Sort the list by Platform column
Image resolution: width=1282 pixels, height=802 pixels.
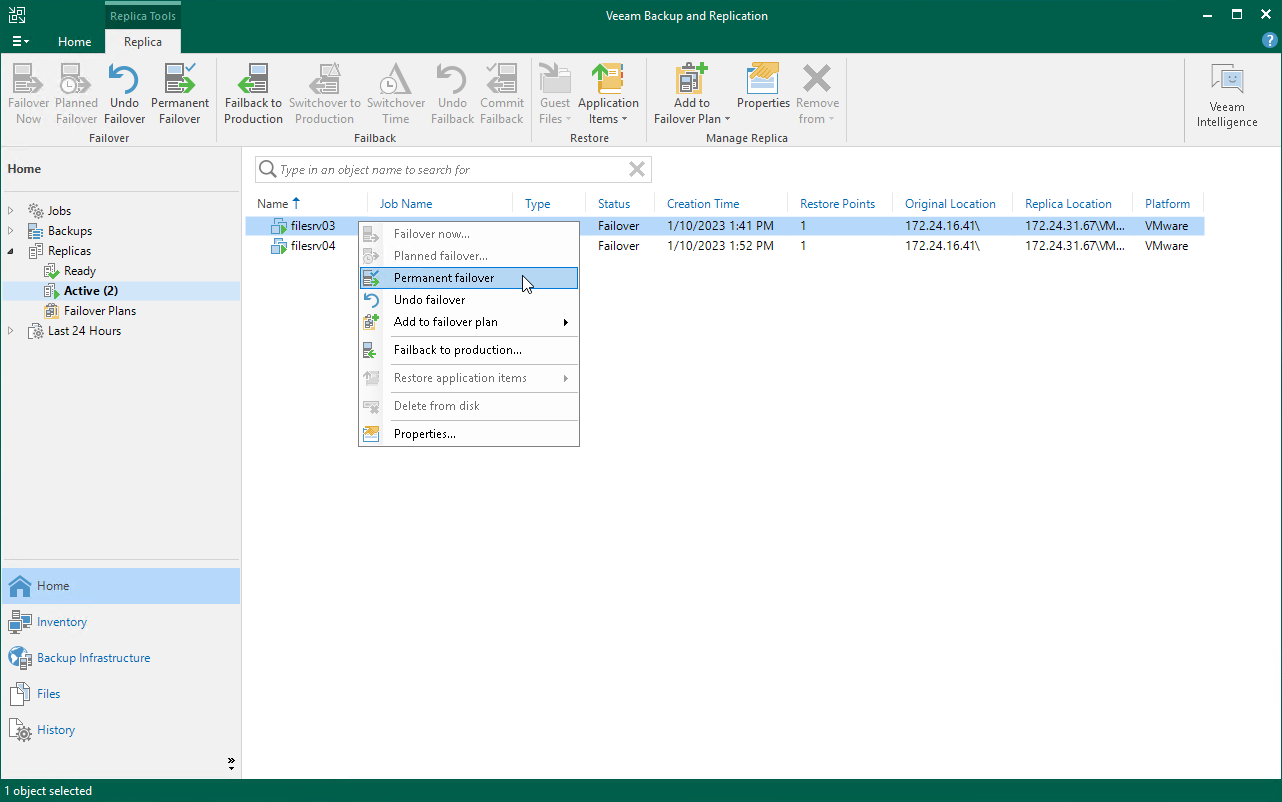1167,204
